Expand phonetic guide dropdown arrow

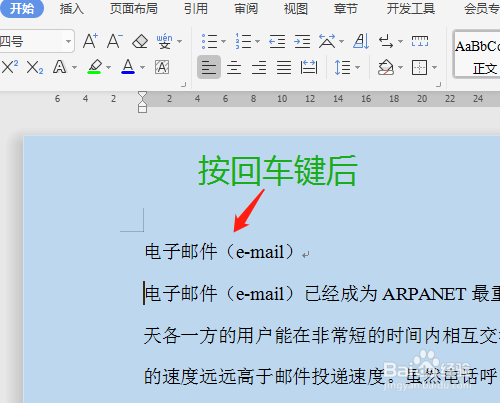coord(180,42)
